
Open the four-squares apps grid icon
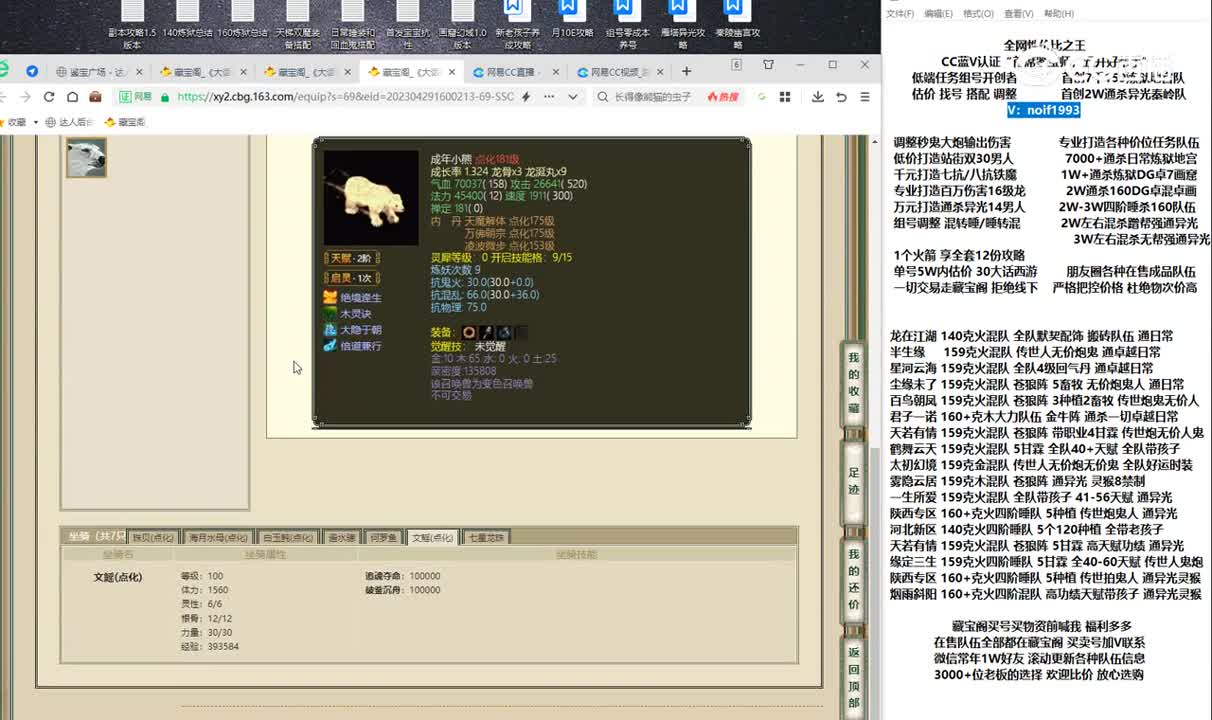click(785, 97)
